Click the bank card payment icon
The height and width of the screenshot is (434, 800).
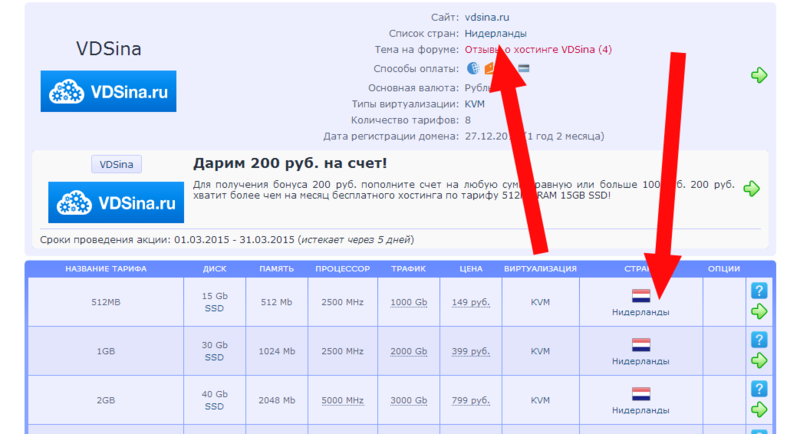click(x=524, y=68)
